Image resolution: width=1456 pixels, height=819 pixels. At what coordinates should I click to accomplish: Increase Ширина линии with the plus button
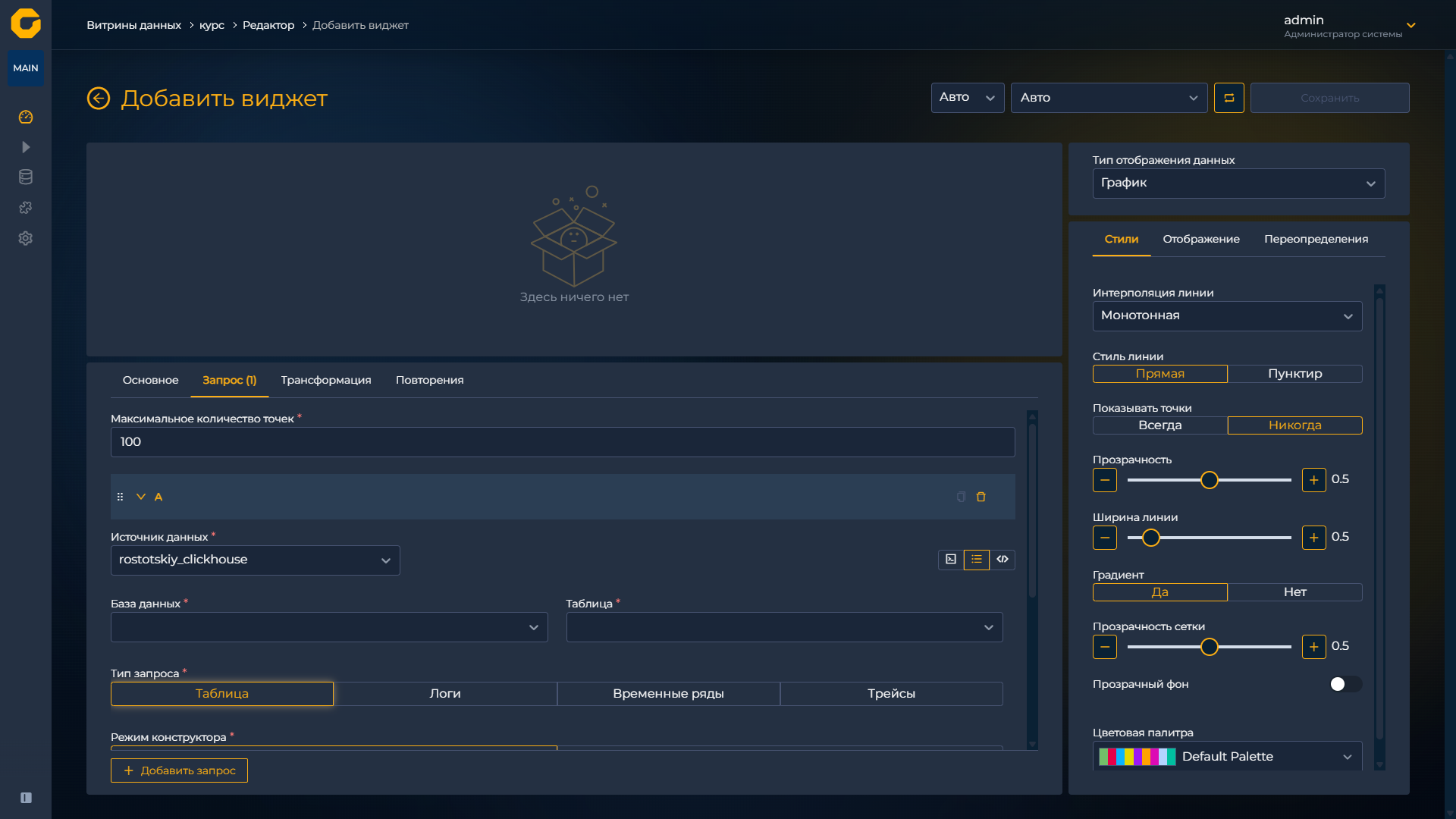pyautogui.click(x=1314, y=538)
